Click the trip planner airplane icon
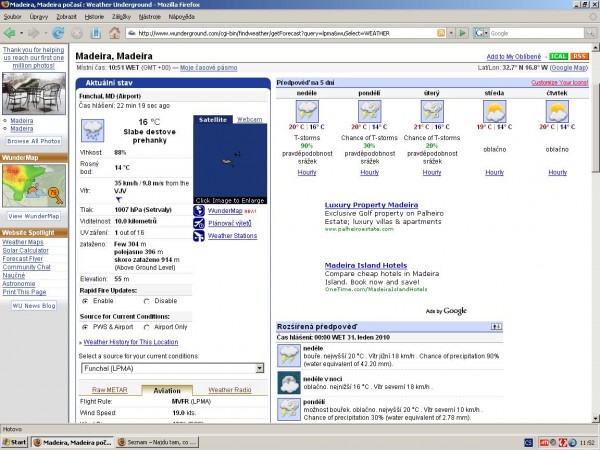Viewport: 600px width, 450px height. [199, 223]
